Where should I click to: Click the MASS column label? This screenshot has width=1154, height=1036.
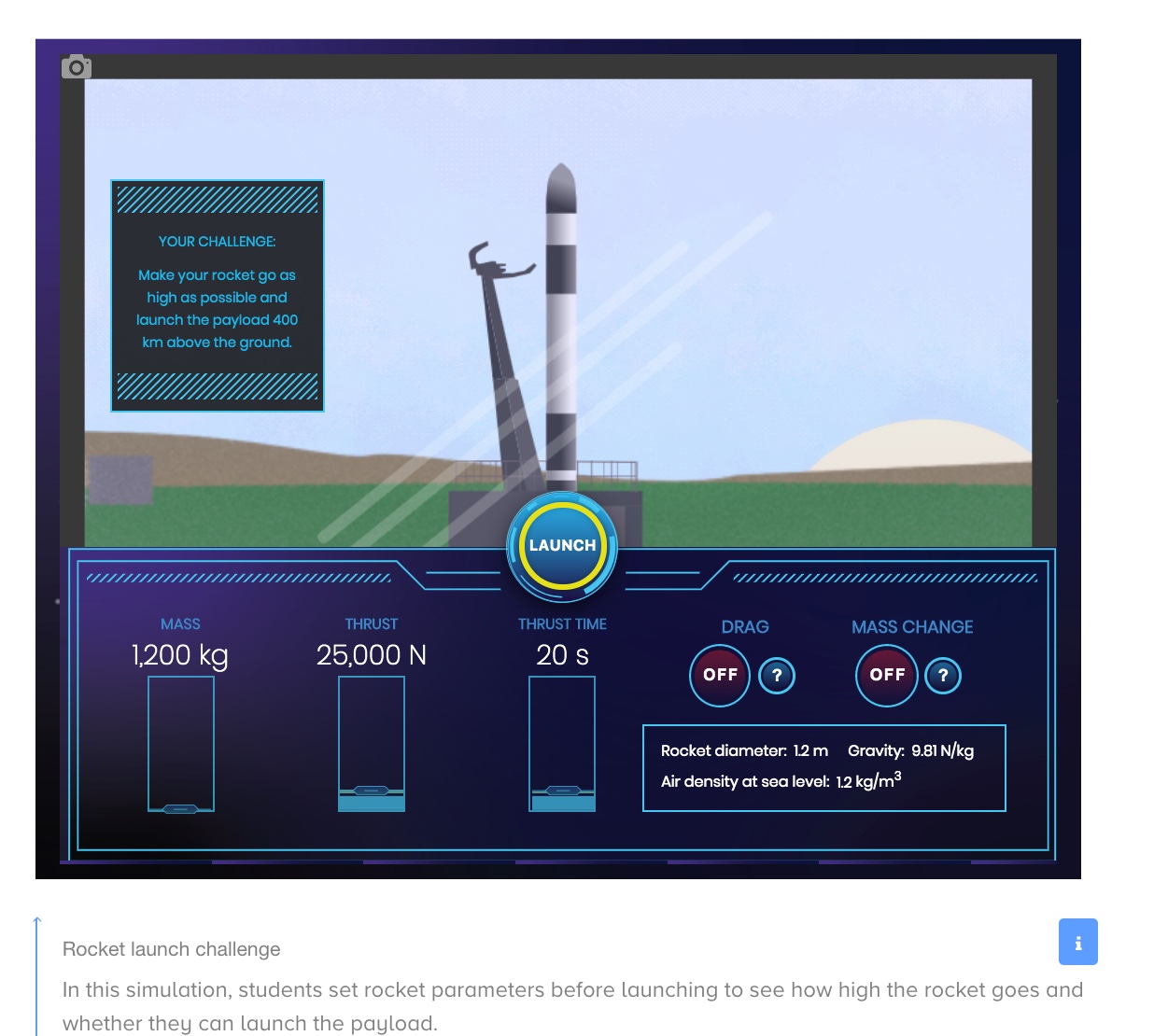click(180, 623)
